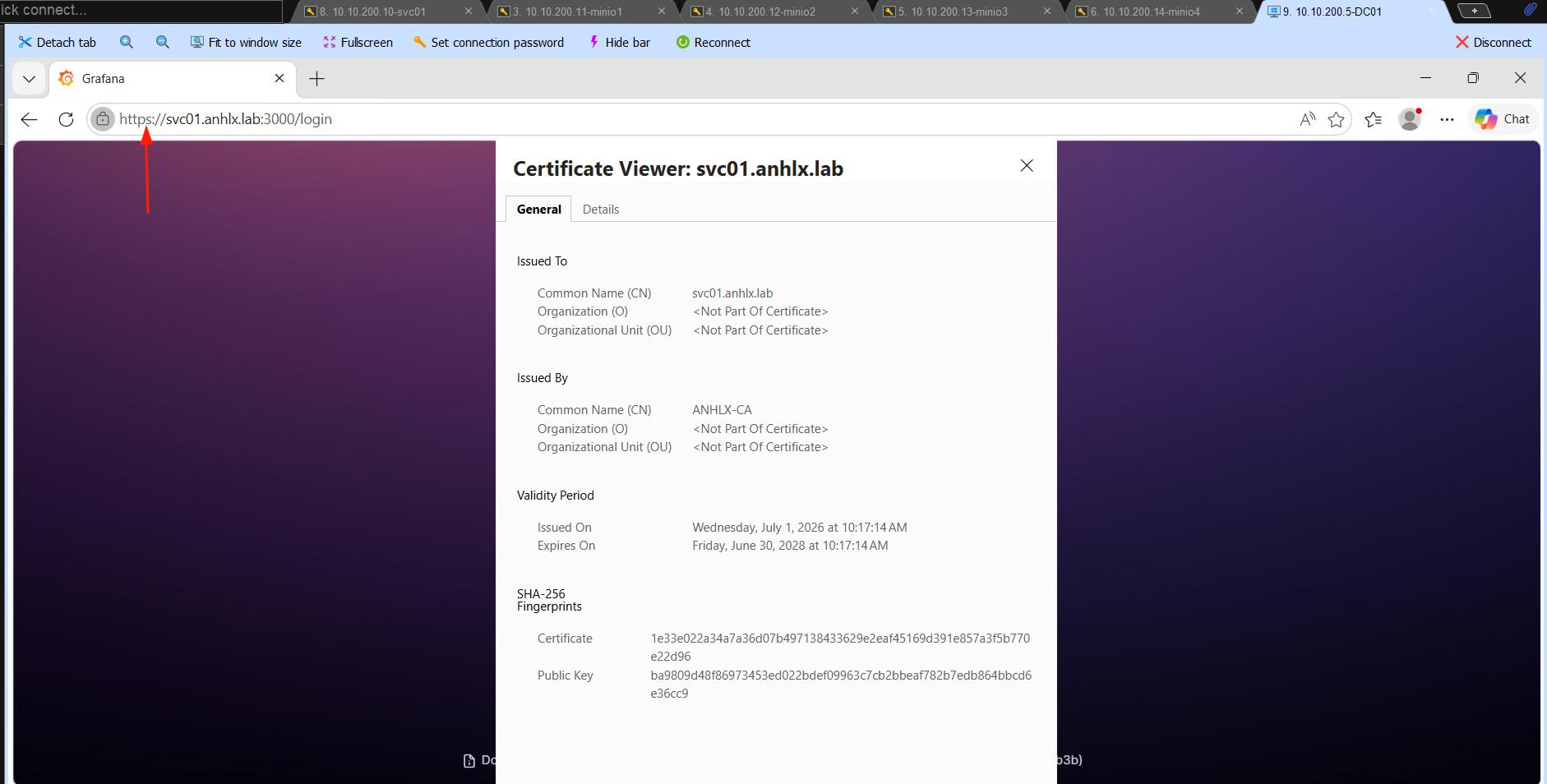This screenshot has width=1547, height=784.
Task: Open a new session tab with plus button
Action: point(1475,11)
